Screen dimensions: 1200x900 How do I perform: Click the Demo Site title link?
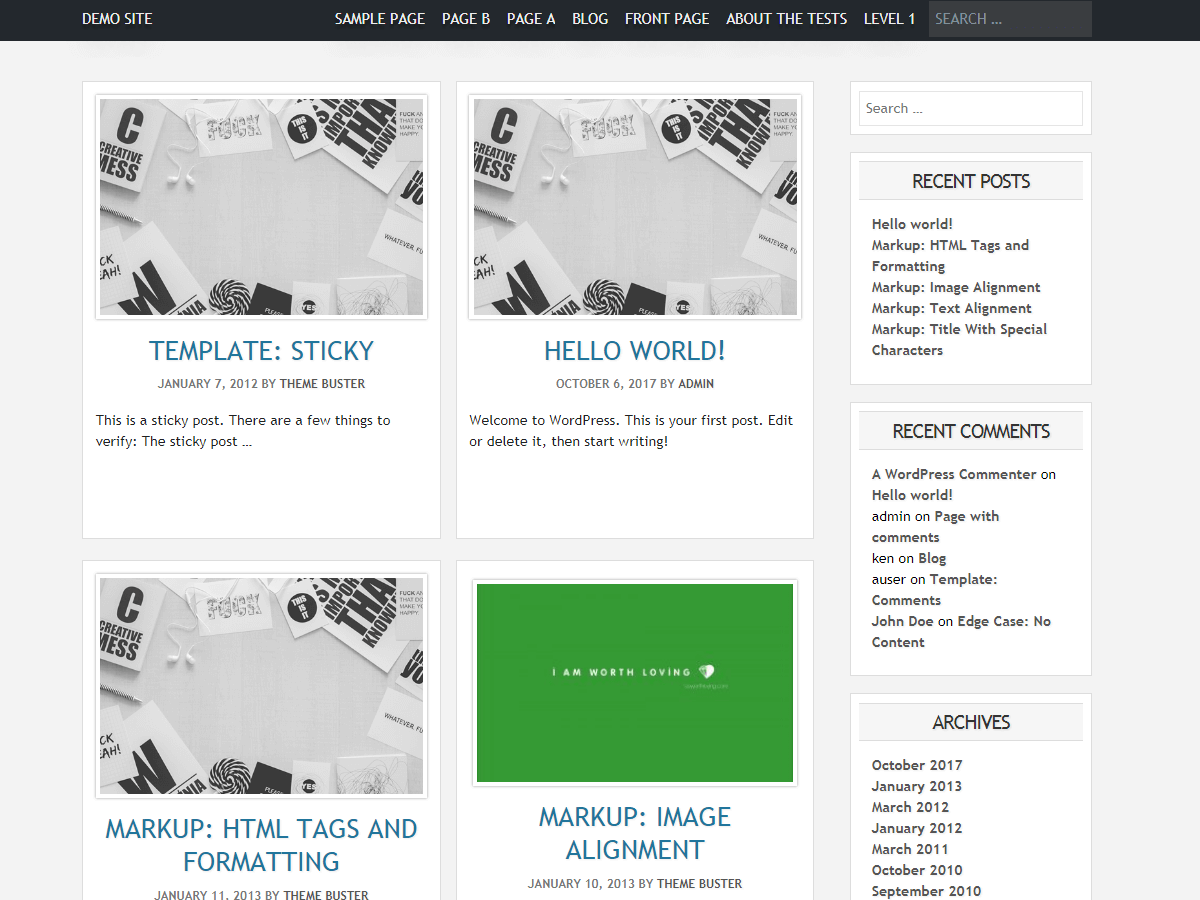click(117, 19)
